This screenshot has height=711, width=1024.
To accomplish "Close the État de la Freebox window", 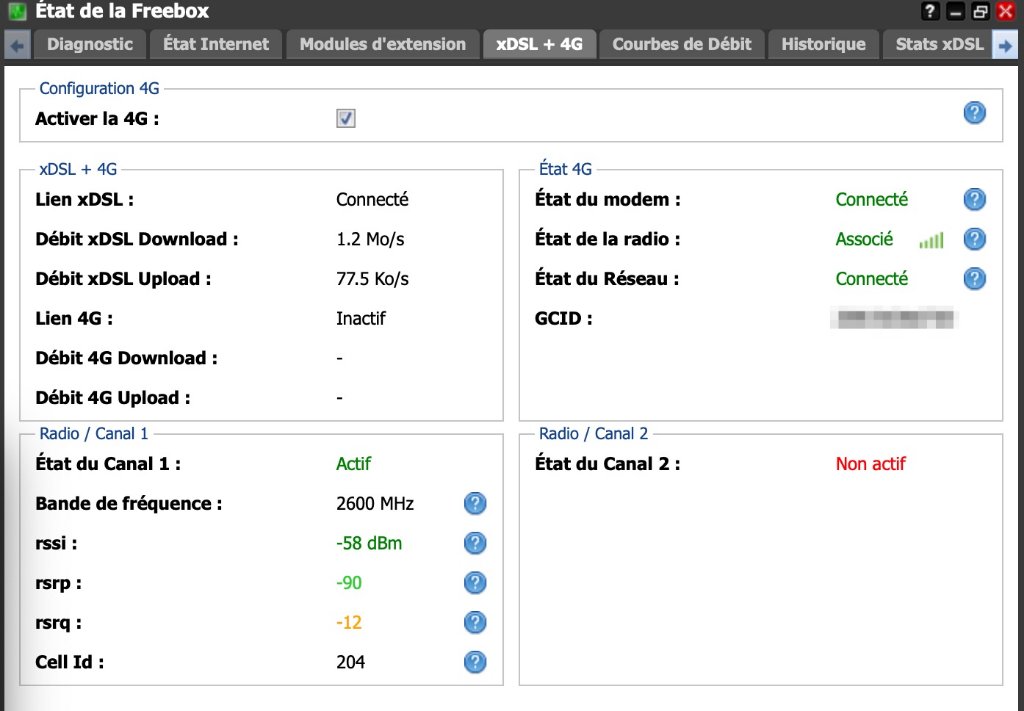I will point(1006,11).
